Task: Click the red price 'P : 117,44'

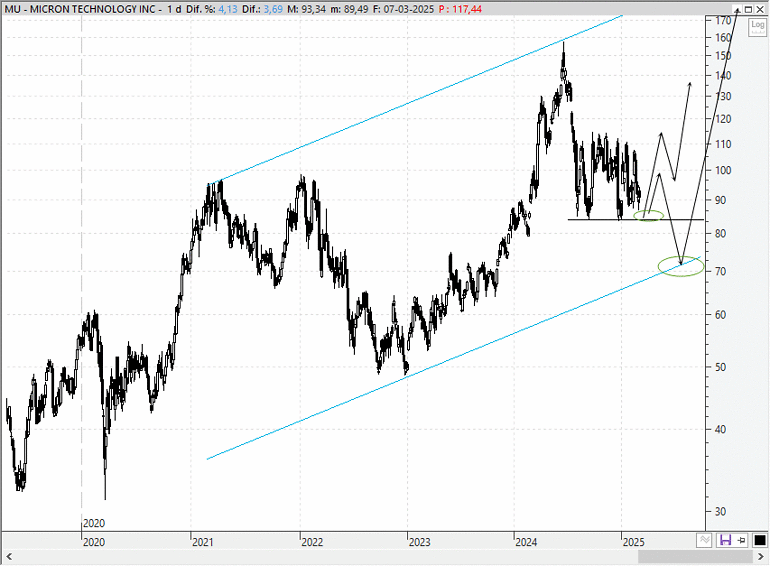Action: point(460,9)
